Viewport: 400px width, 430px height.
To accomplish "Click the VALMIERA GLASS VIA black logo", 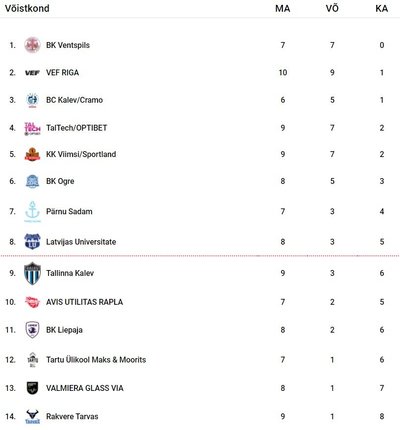I will point(32,388).
